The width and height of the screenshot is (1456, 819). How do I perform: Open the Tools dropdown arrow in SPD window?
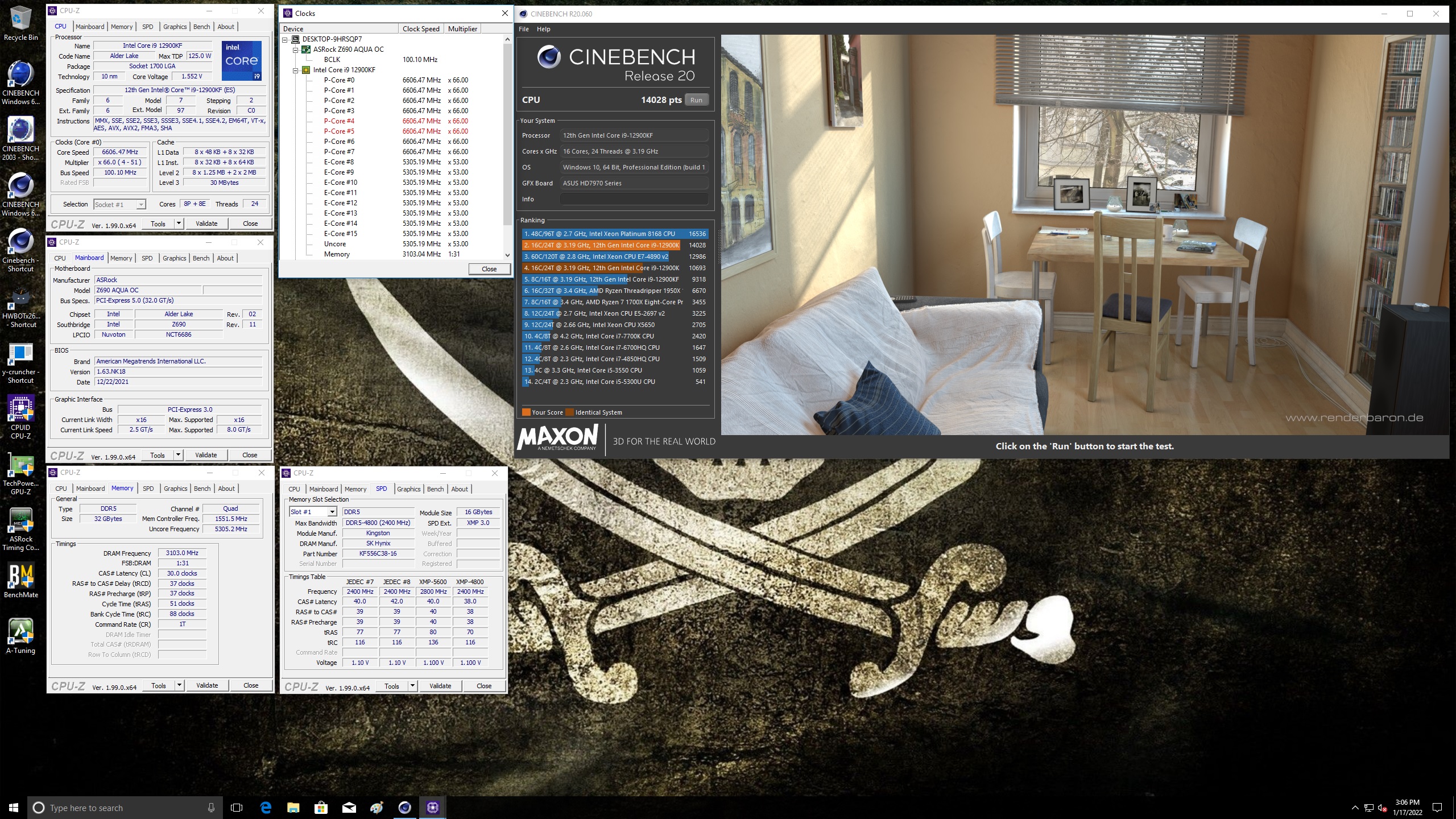(412, 686)
